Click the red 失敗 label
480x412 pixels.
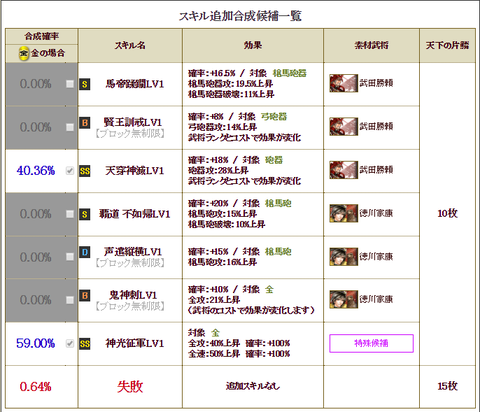130,387
